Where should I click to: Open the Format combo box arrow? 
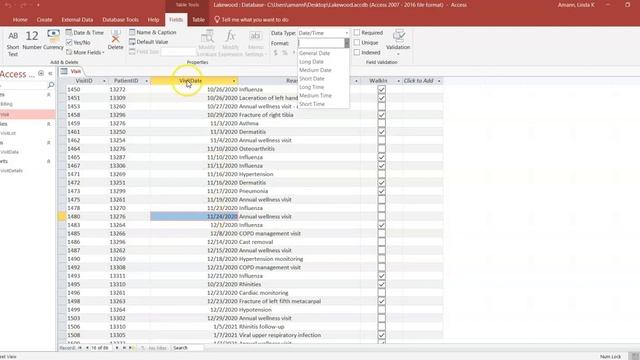coord(347,43)
